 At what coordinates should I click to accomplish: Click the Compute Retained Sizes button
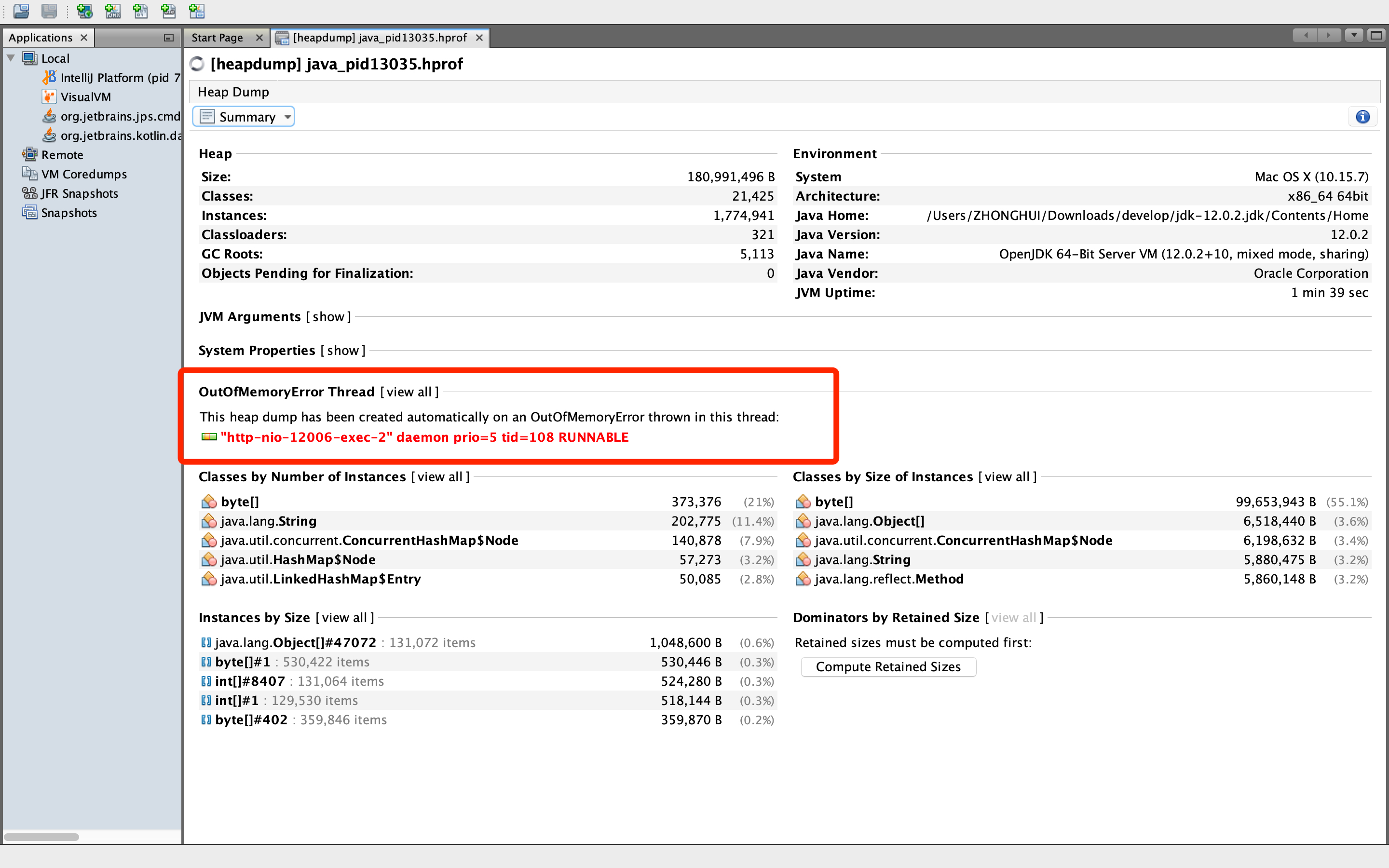887,666
